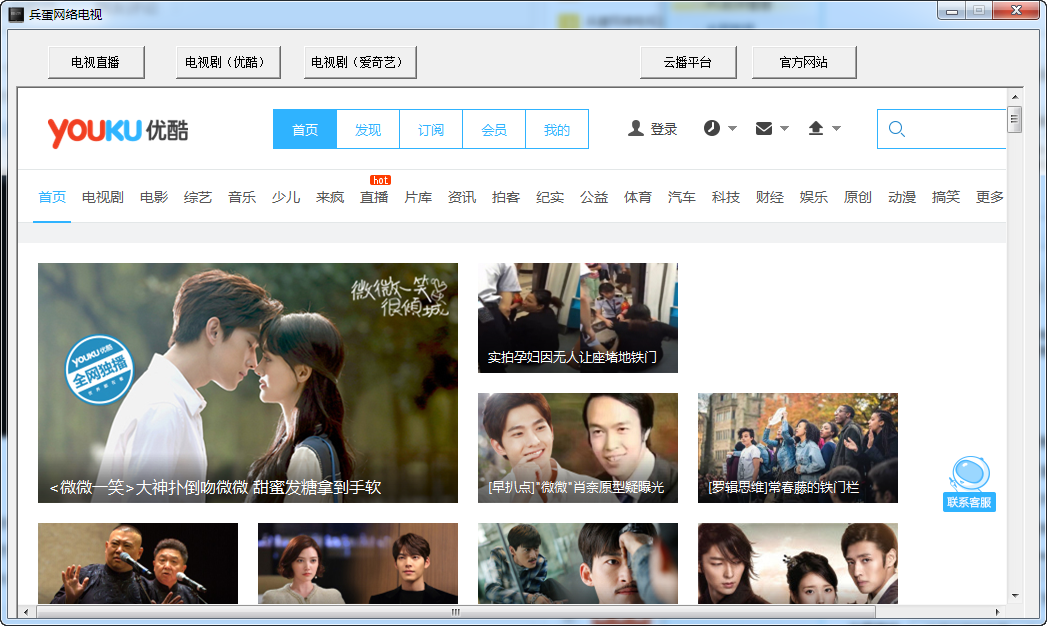Screen dimensions: 1047x626
Task: Open 首页 in the category nav bar
Action: click(x=52, y=197)
